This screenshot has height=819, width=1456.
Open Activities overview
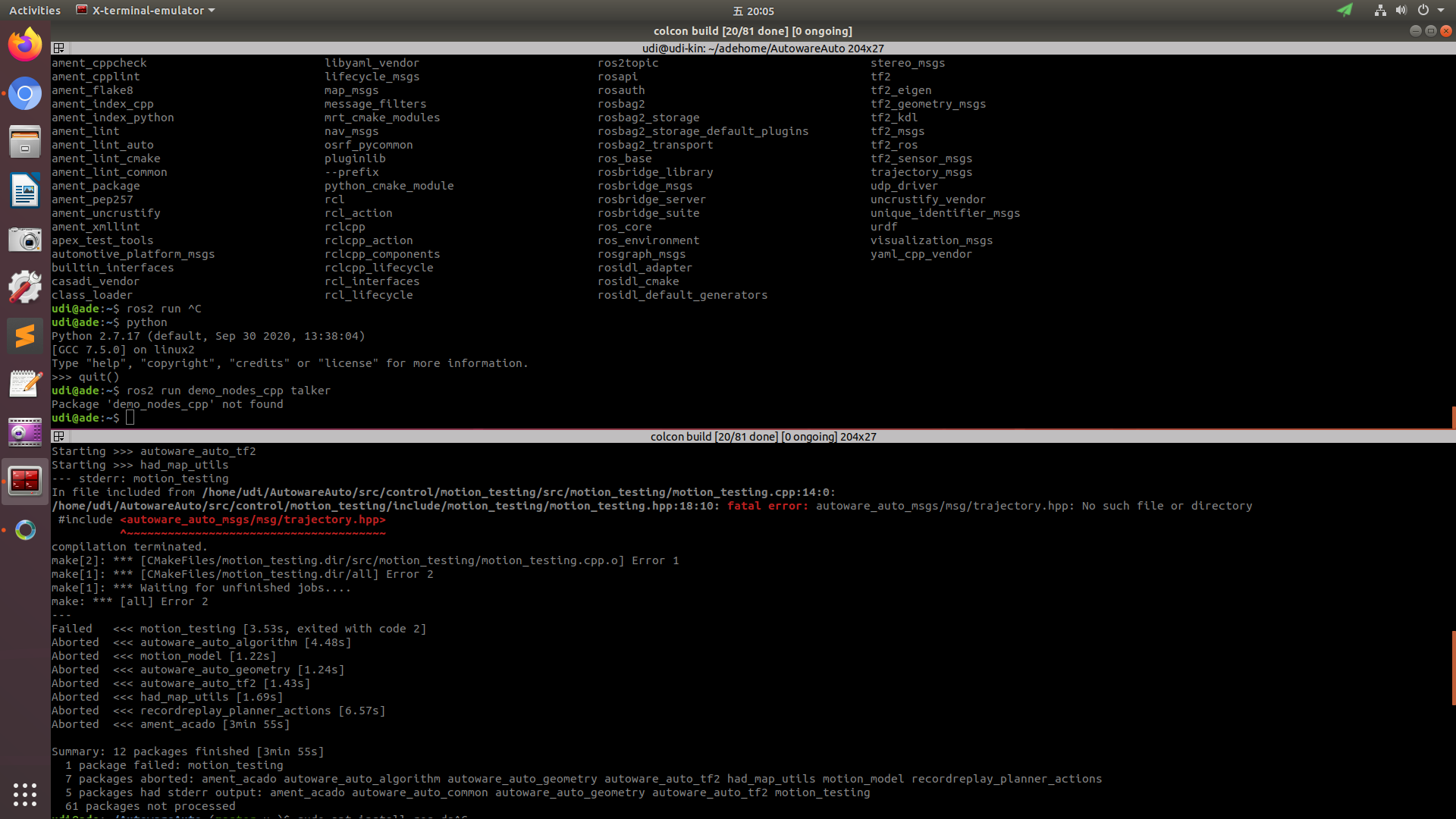pyautogui.click(x=34, y=11)
